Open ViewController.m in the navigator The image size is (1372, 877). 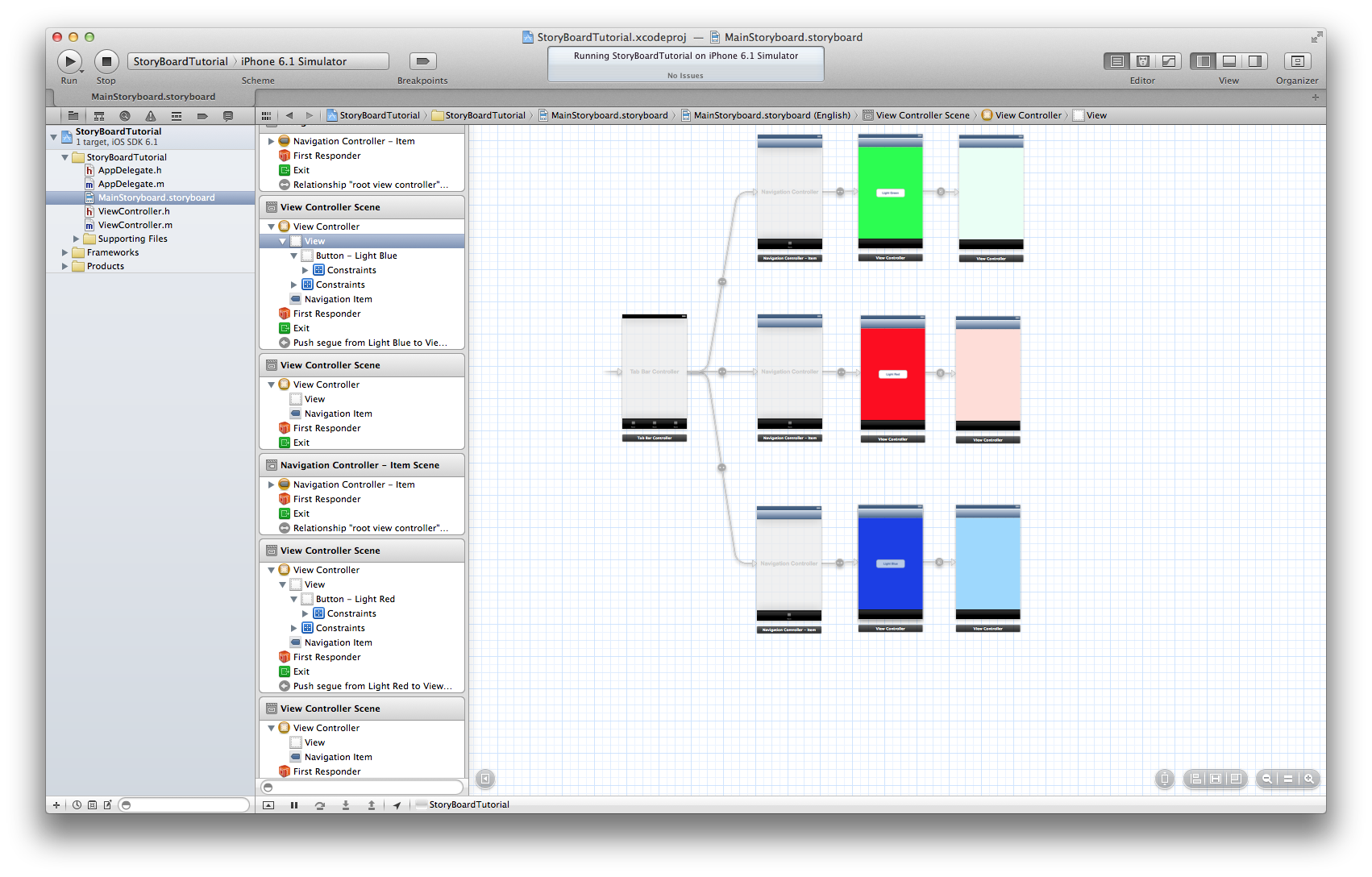135,225
